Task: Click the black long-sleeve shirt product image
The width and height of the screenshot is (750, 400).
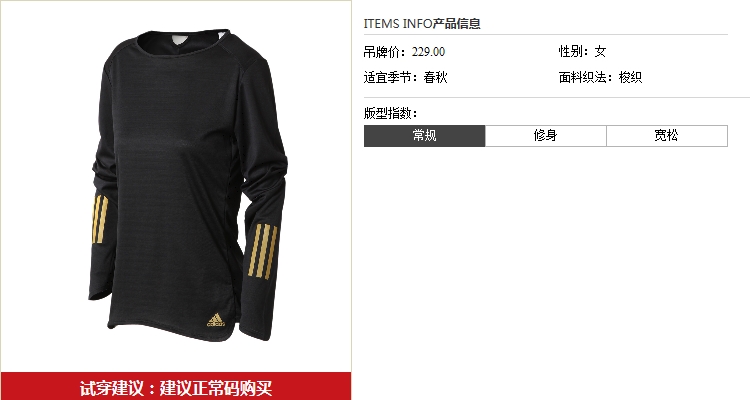Action: pos(188,186)
